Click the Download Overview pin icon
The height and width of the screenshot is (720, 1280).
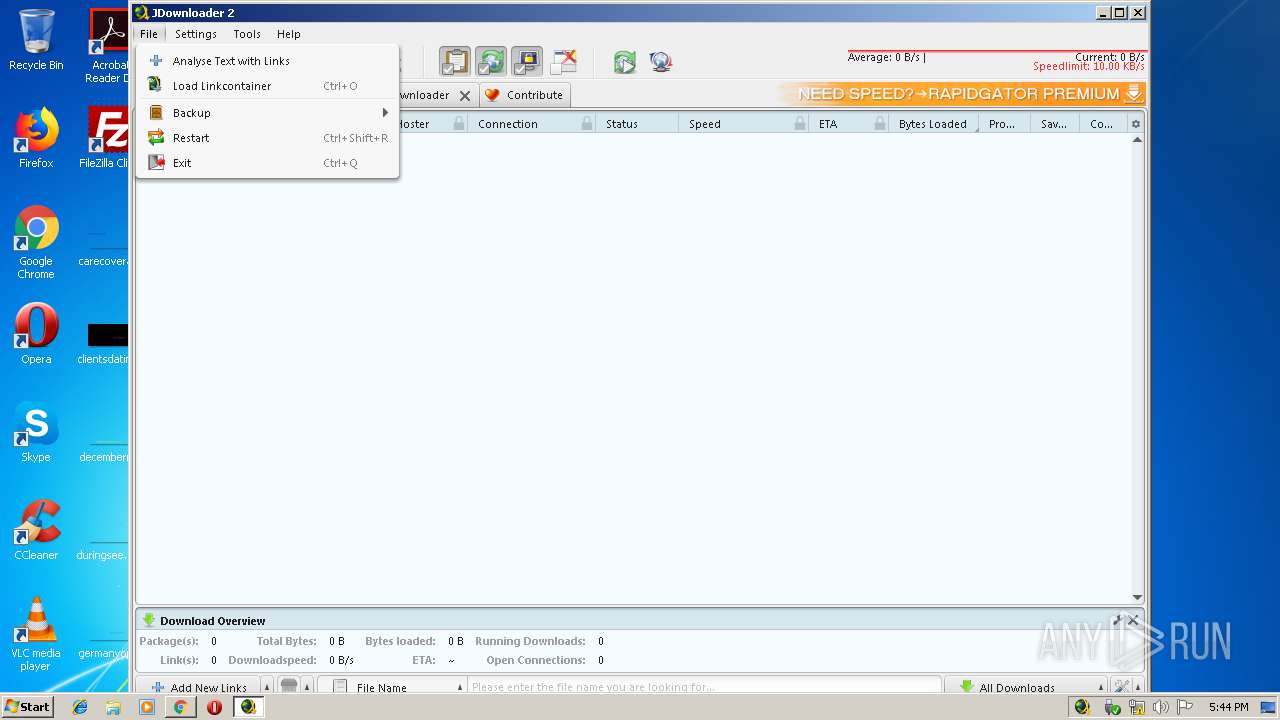(x=1119, y=620)
